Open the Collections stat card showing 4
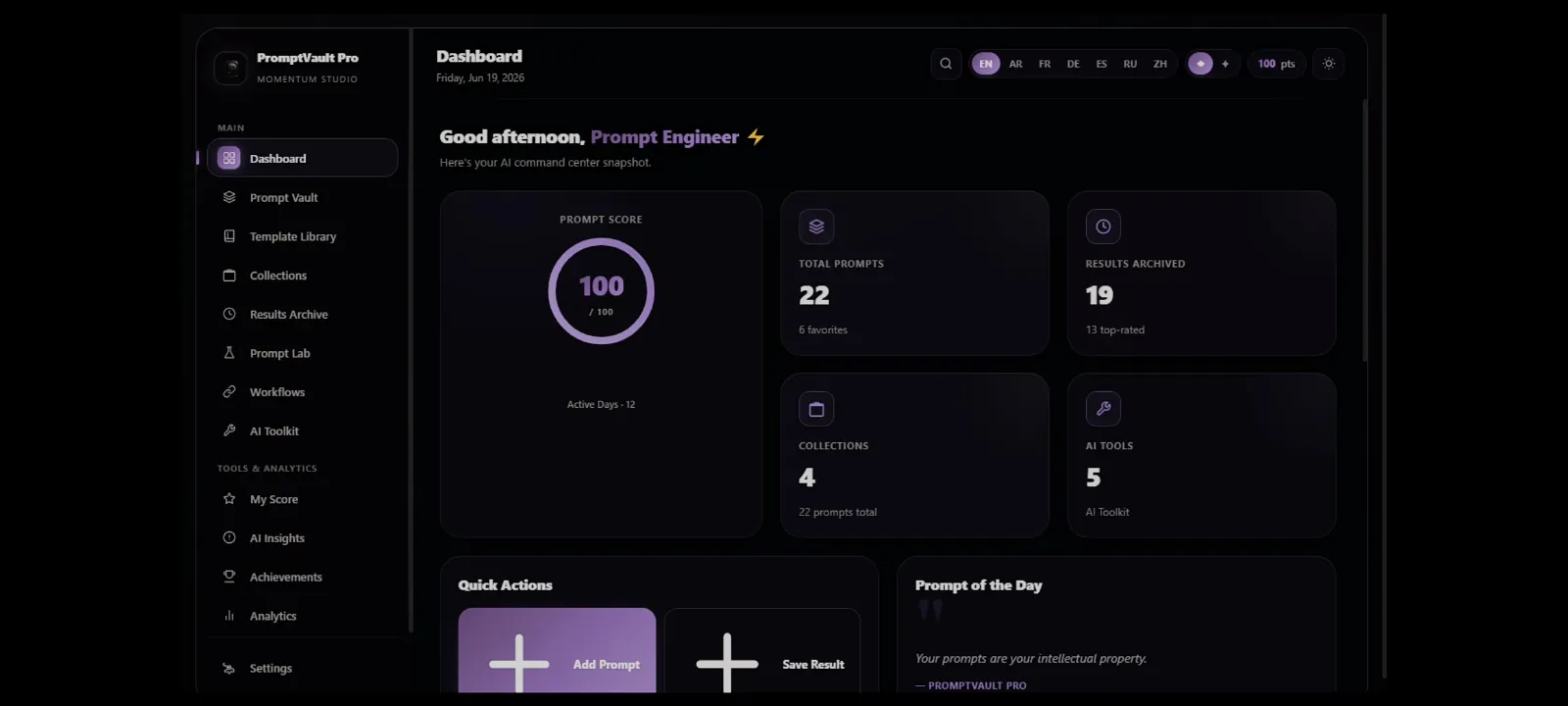 click(914, 455)
